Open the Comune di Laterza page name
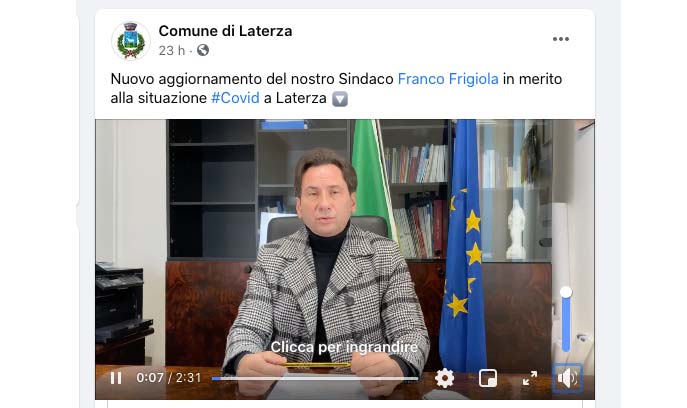687x408 pixels. [x=225, y=31]
